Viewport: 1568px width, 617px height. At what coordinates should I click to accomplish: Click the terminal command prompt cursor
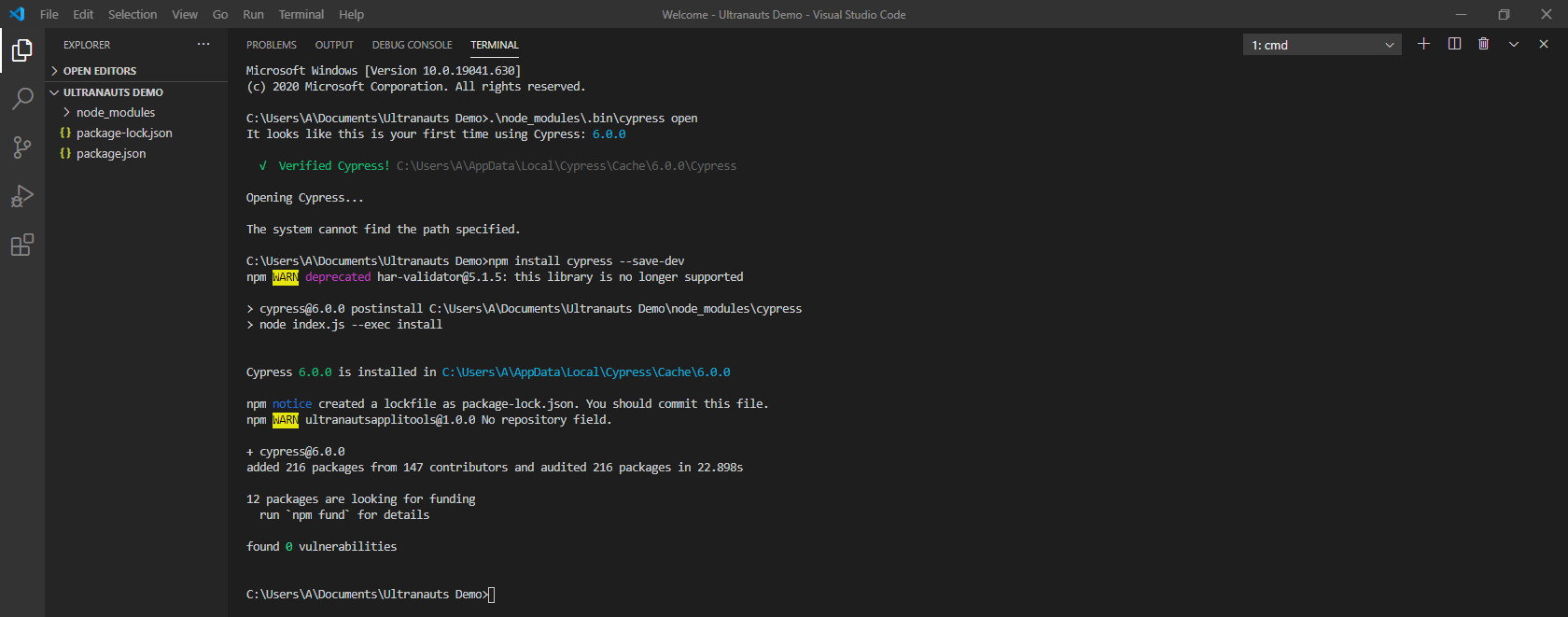[x=492, y=595]
